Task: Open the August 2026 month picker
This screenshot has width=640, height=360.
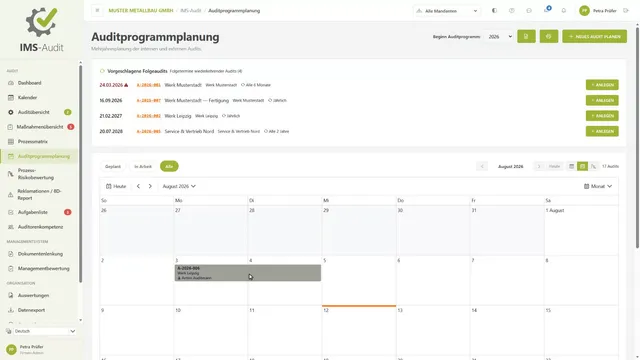Action: (179, 186)
